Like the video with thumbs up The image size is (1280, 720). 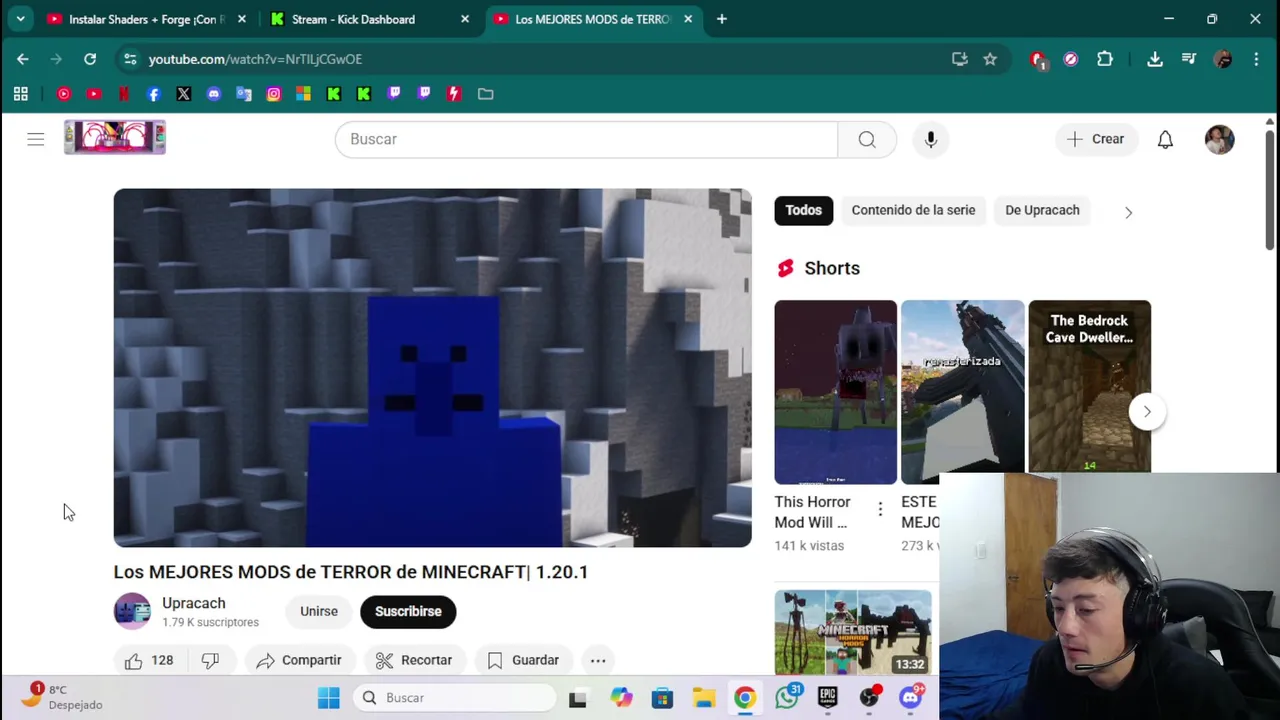click(x=148, y=660)
